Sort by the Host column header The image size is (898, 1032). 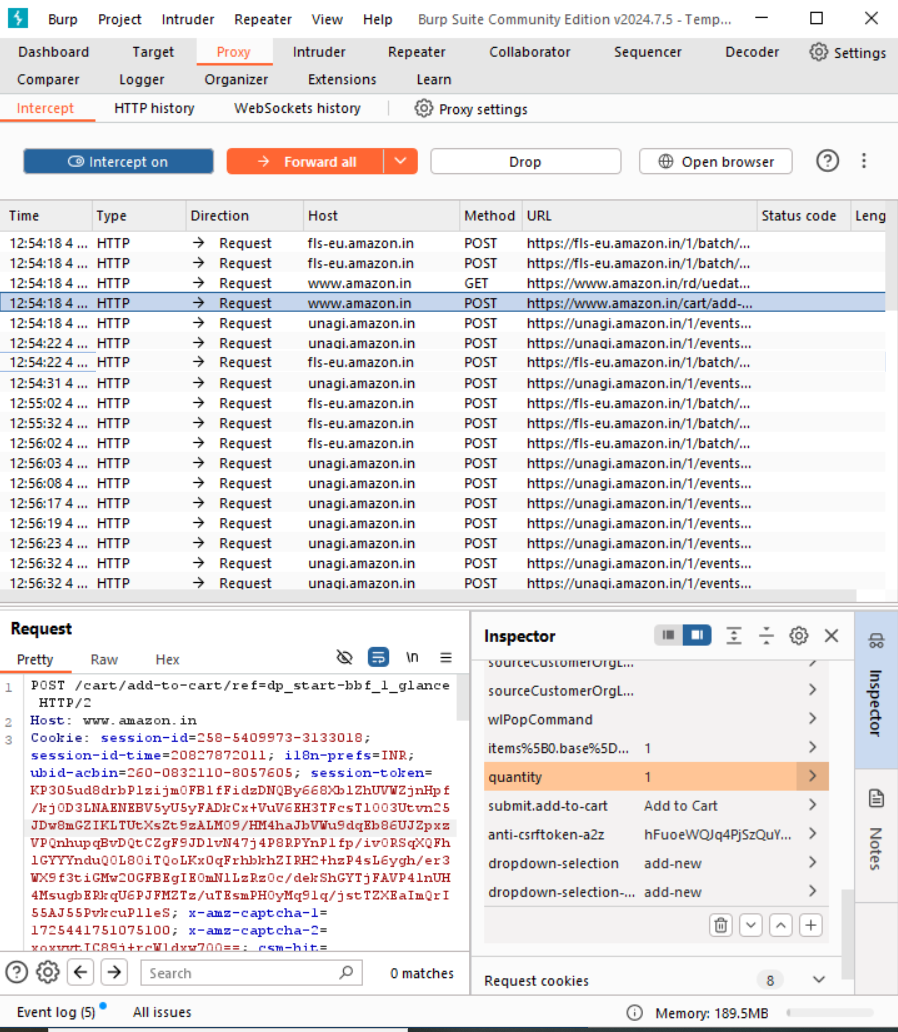(381, 216)
